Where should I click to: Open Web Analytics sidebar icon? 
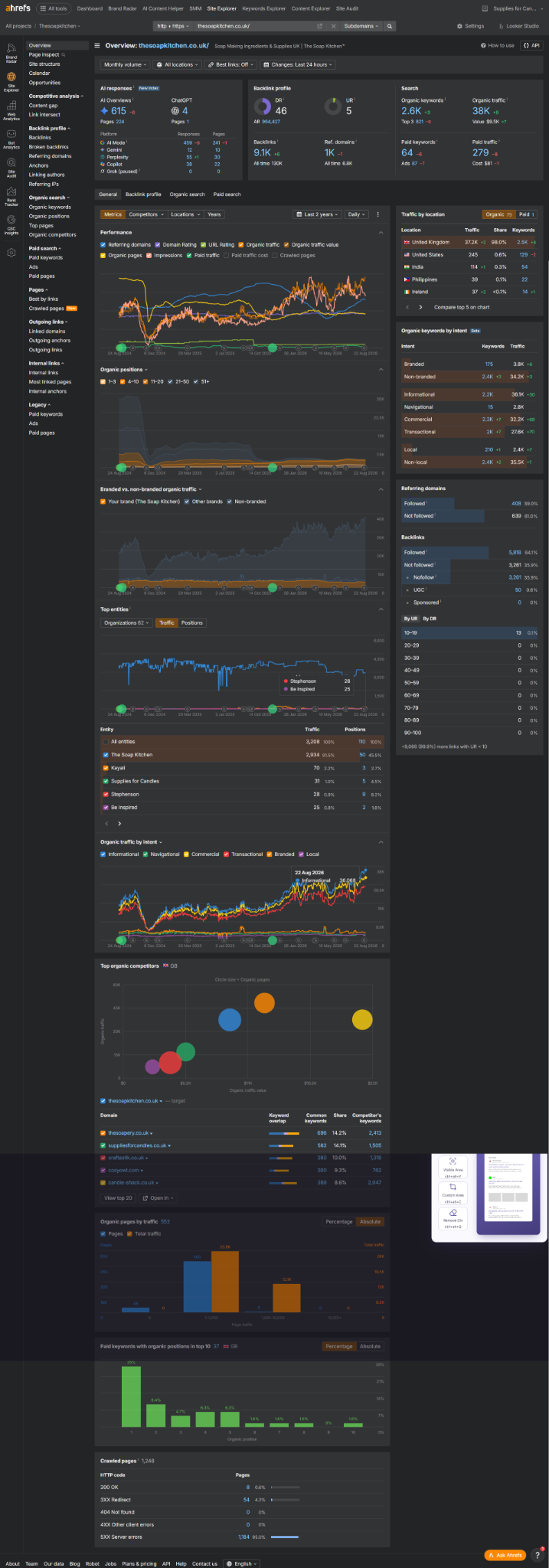11,109
